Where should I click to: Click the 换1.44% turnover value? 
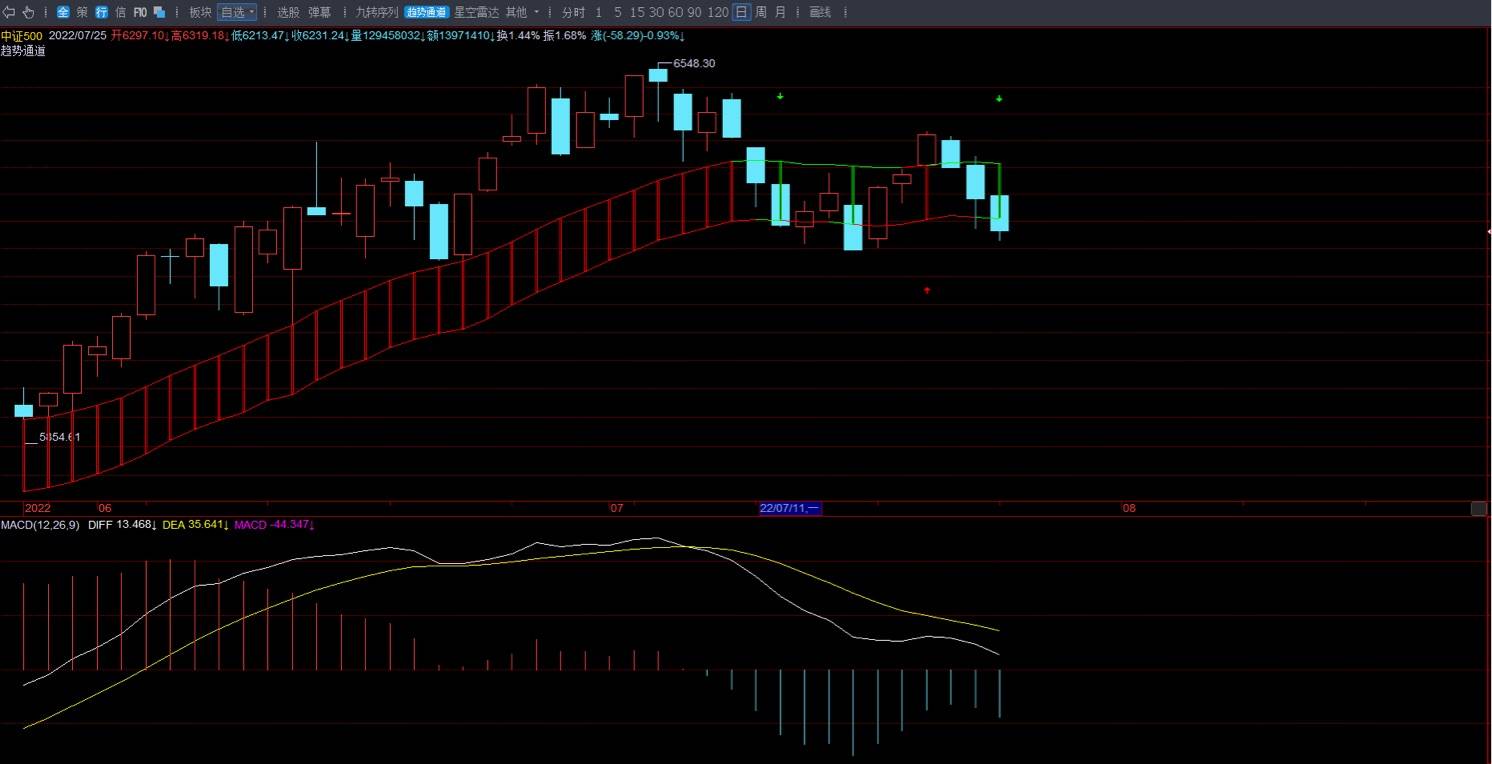tap(518, 36)
